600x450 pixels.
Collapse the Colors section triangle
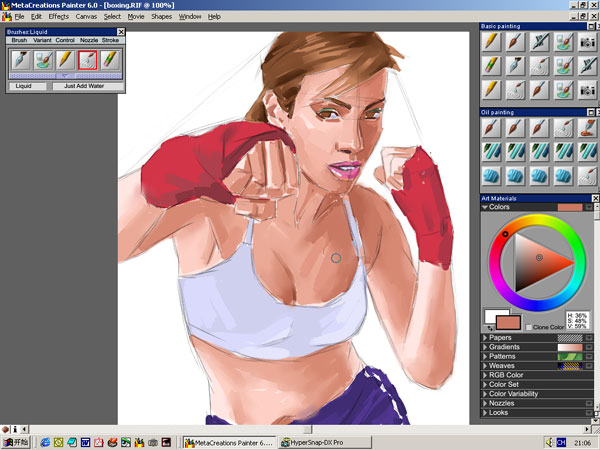[x=486, y=207]
